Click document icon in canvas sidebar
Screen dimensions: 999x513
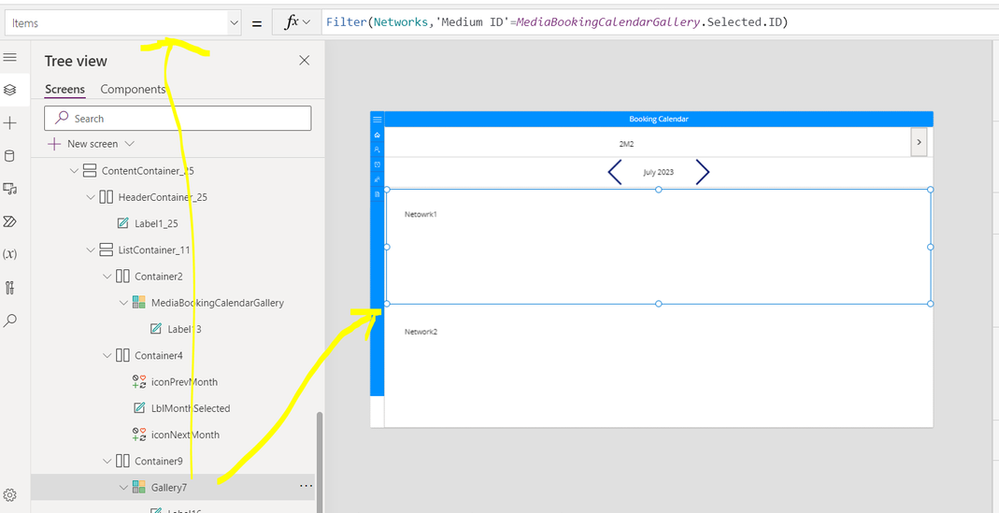(x=377, y=193)
